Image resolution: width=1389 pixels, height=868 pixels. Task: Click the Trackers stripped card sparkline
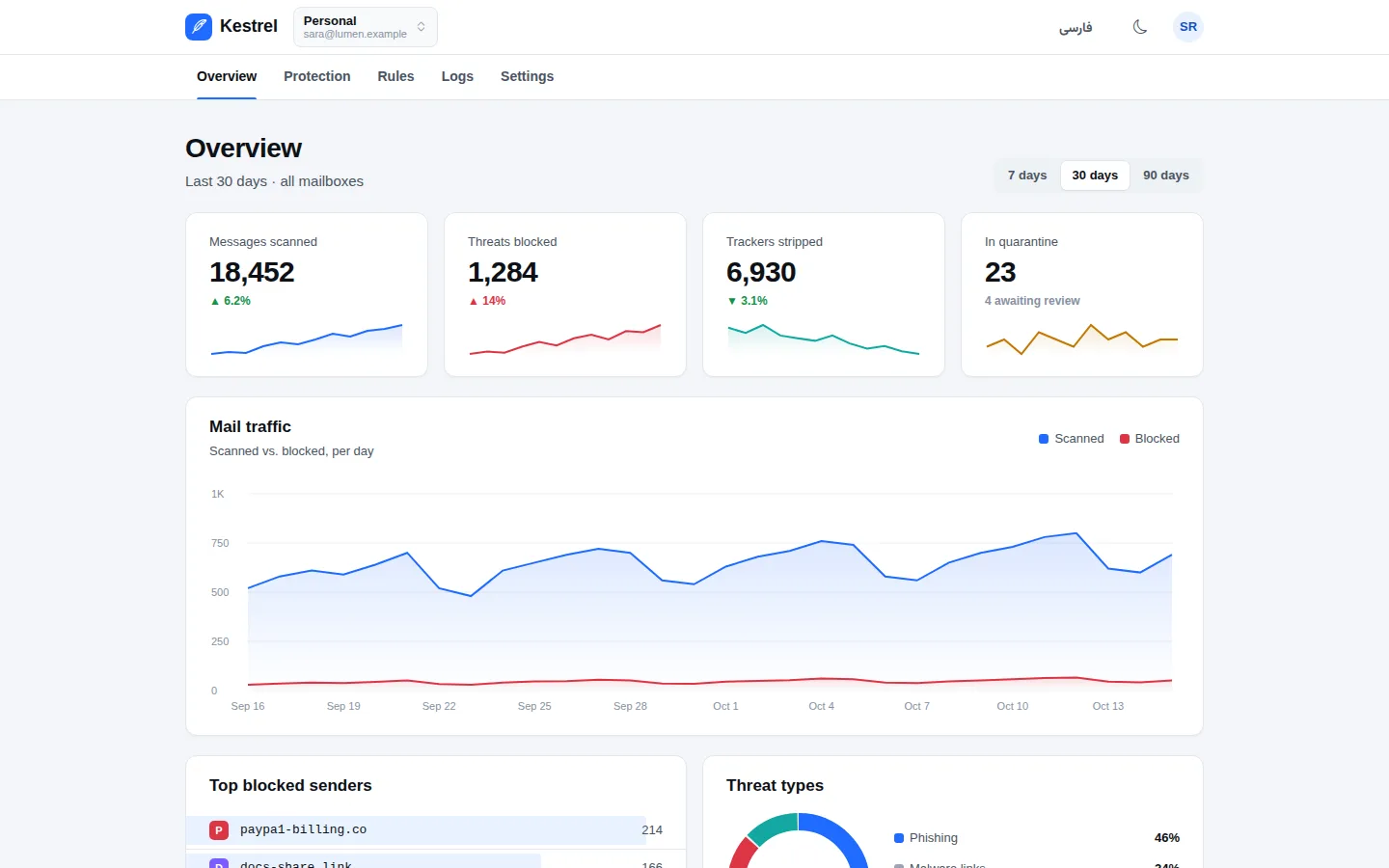pos(824,339)
